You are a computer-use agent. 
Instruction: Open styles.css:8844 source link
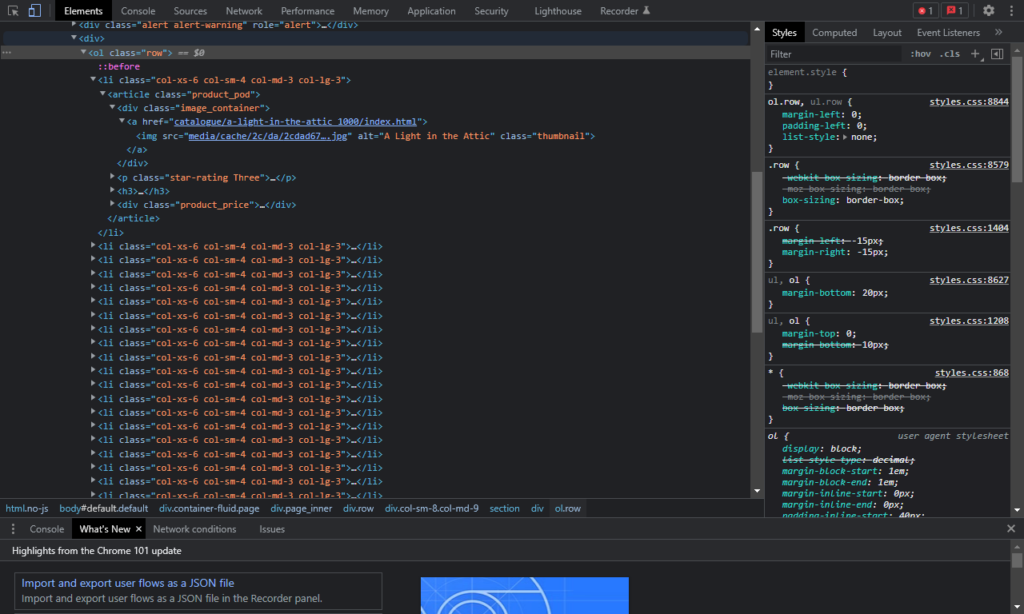(968, 102)
